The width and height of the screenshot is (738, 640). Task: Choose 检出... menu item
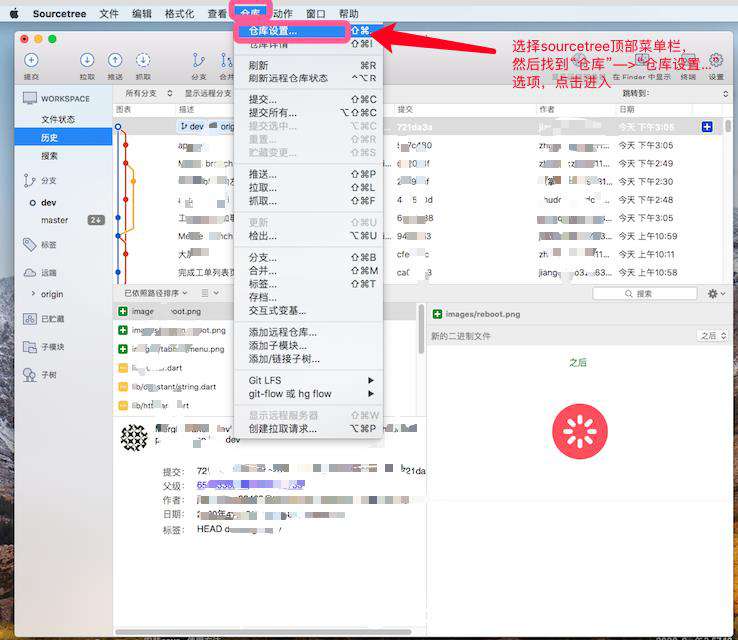tap(308, 236)
